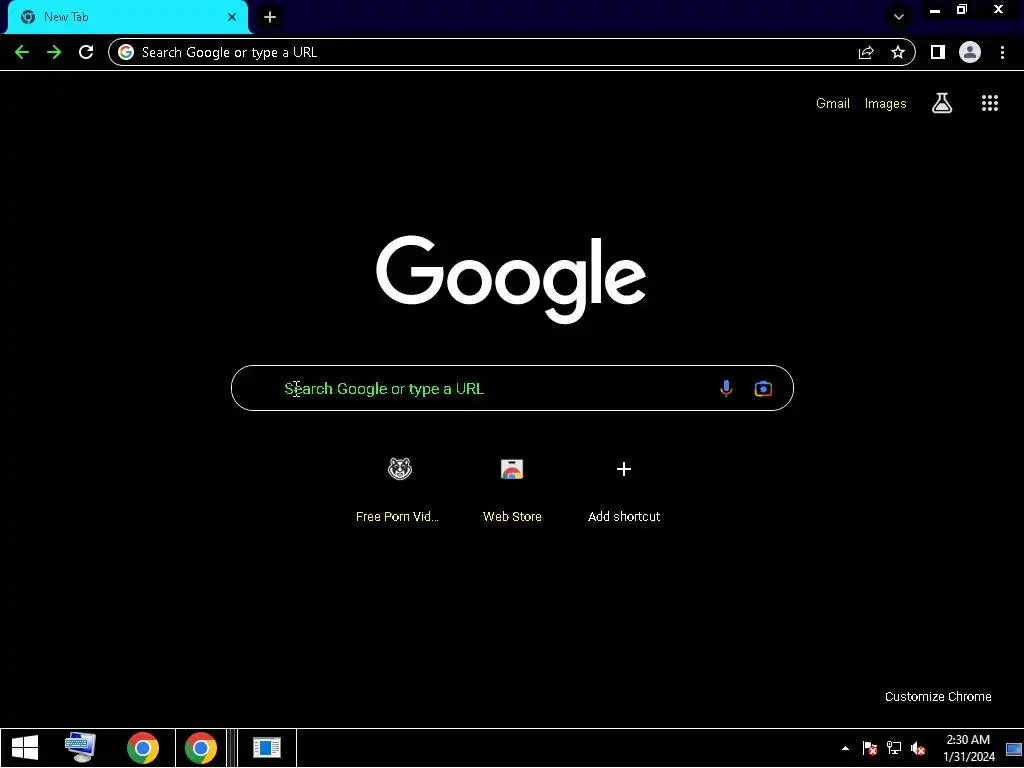Open network status tray icon
This screenshot has width=1024, height=768.
point(893,748)
